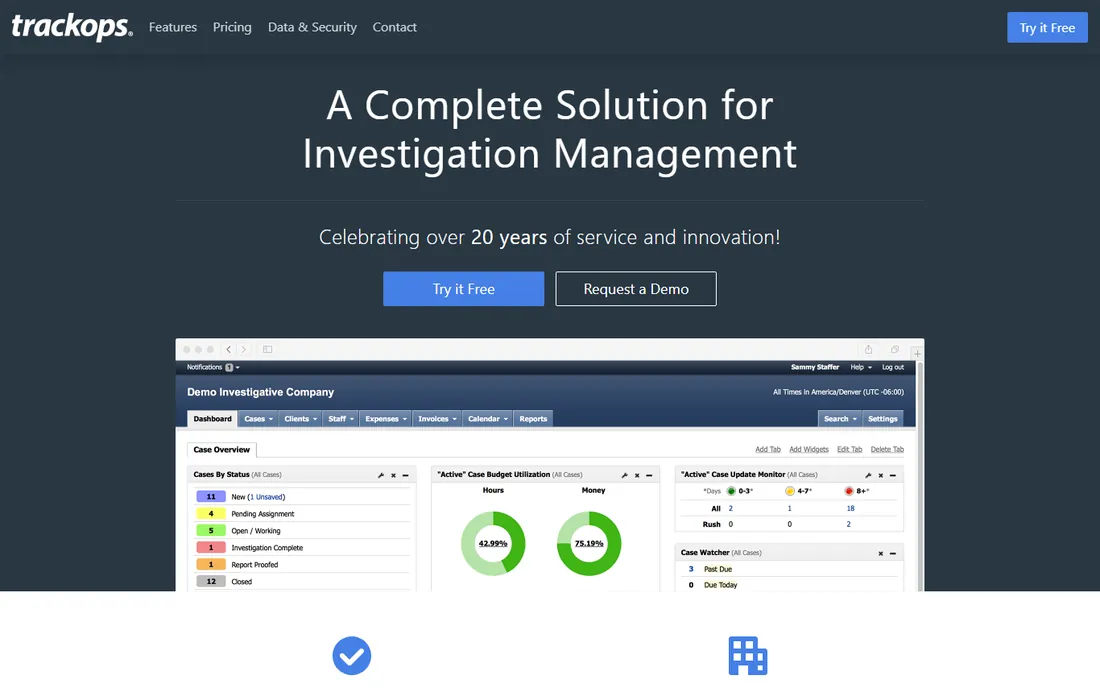
Task: Open the Help dropdown
Action: click(x=861, y=367)
